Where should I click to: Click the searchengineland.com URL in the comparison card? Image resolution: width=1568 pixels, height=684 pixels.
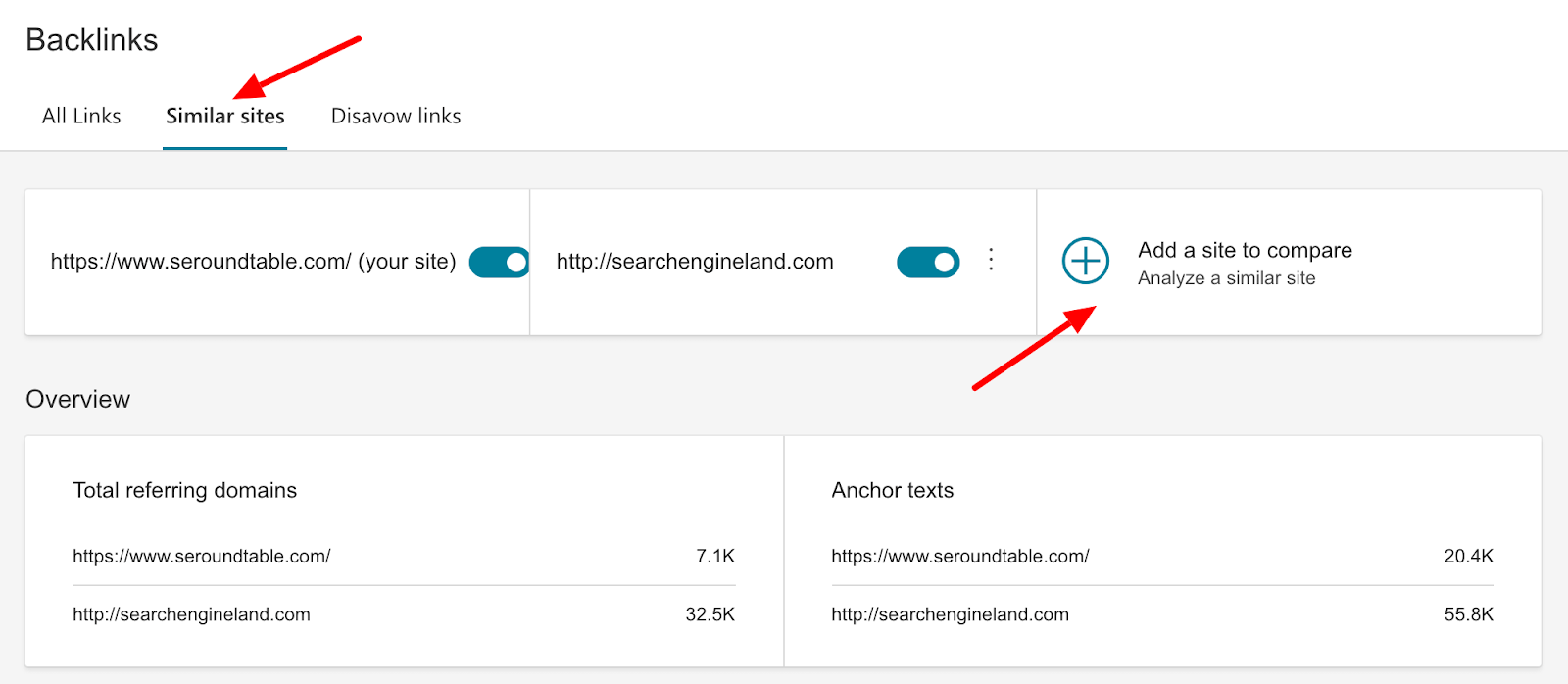(x=695, y=262)
